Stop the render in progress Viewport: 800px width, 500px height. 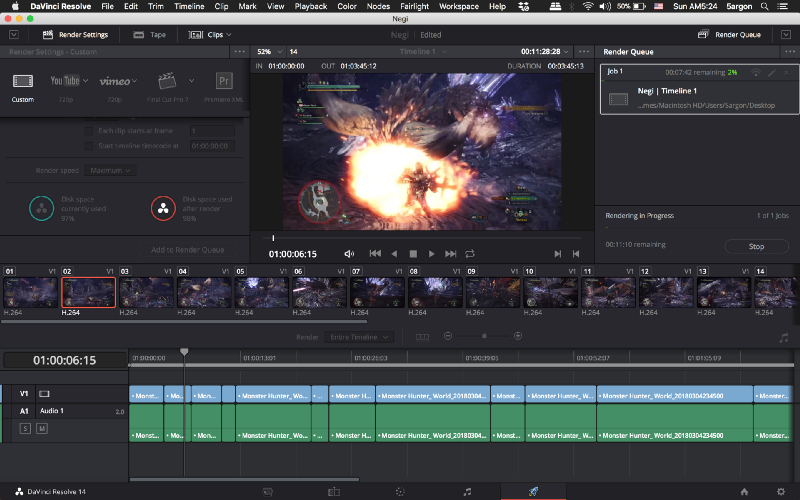[x=756, y=246]
